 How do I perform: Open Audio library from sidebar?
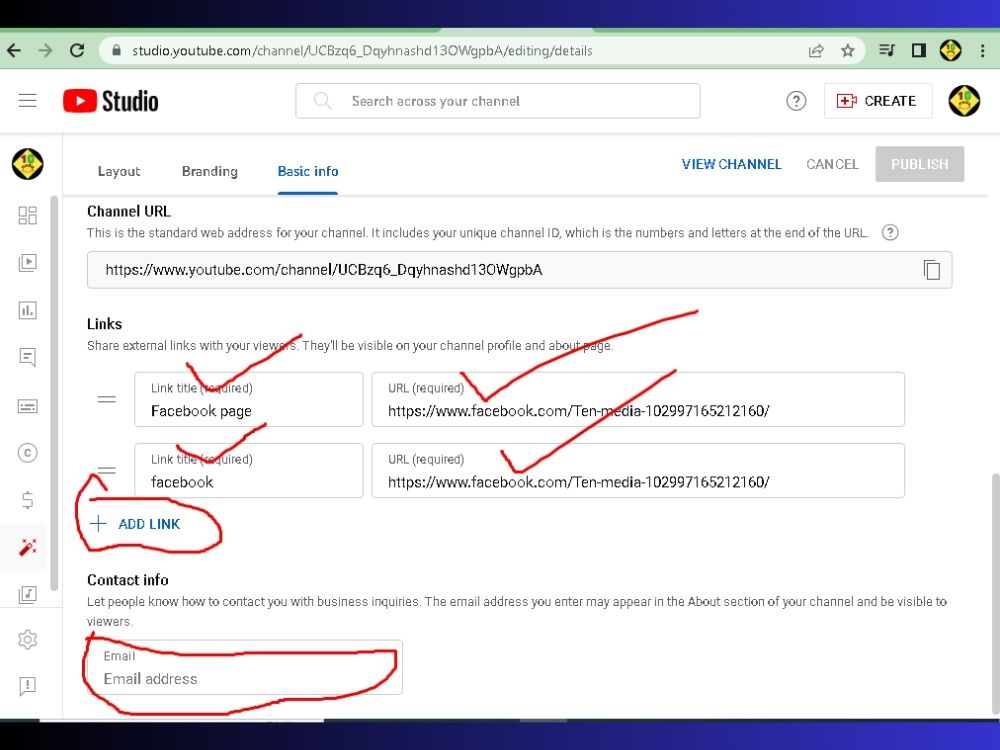click(x=27, y=594)
